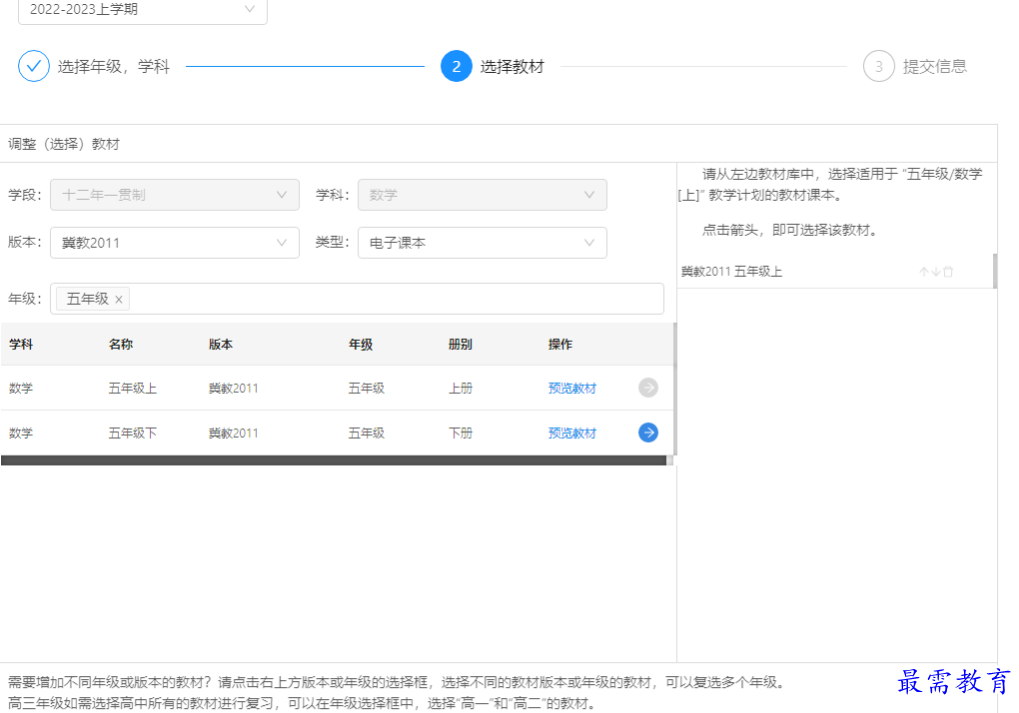Go to step 提交信息
Screen dimensions: 1019x713
pyautogui.click(x=935, y=66)
